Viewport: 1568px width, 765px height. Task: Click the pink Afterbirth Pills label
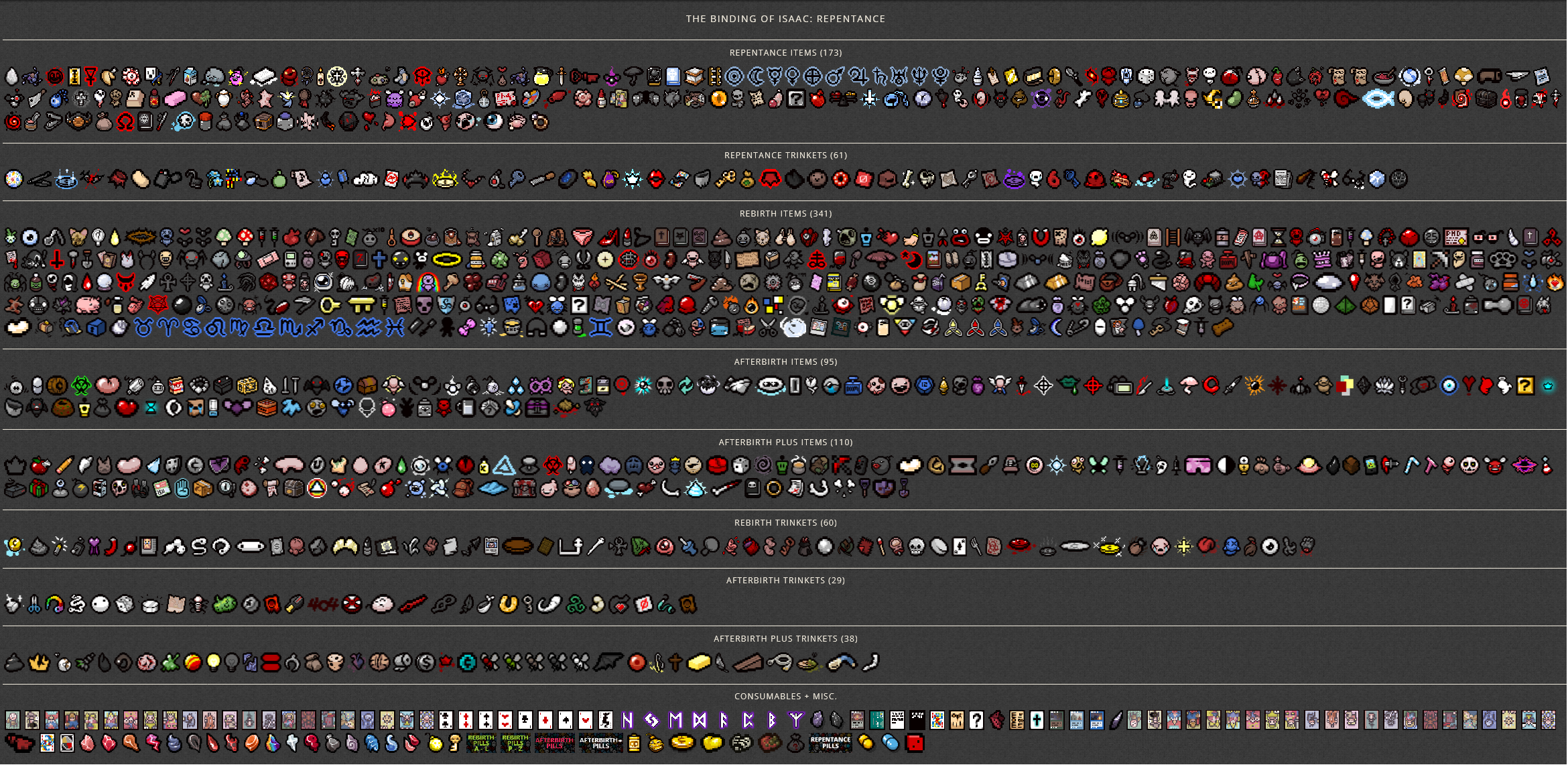pos(554,743)
